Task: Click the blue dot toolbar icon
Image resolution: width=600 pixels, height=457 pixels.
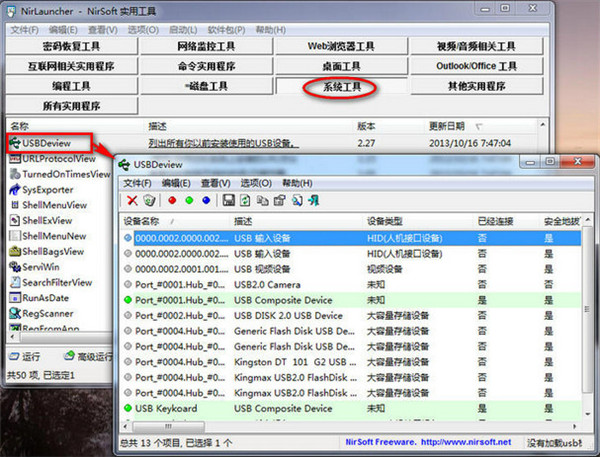Action: click(x=206, y=200)
